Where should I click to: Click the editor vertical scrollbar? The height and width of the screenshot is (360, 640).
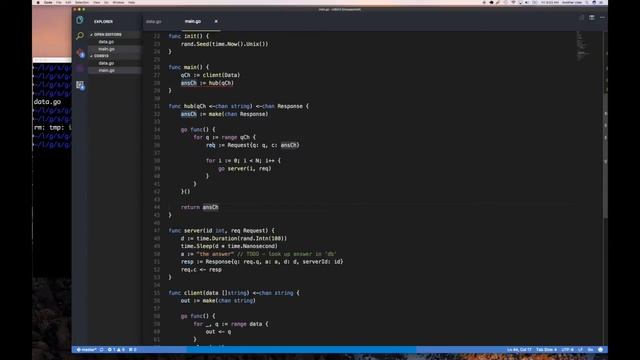605,155
